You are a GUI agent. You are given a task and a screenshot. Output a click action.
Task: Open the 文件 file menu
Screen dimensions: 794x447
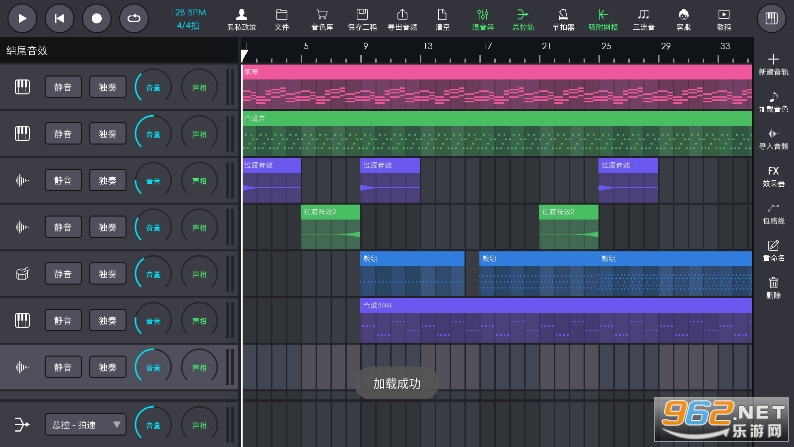click(x=282, y=17)
